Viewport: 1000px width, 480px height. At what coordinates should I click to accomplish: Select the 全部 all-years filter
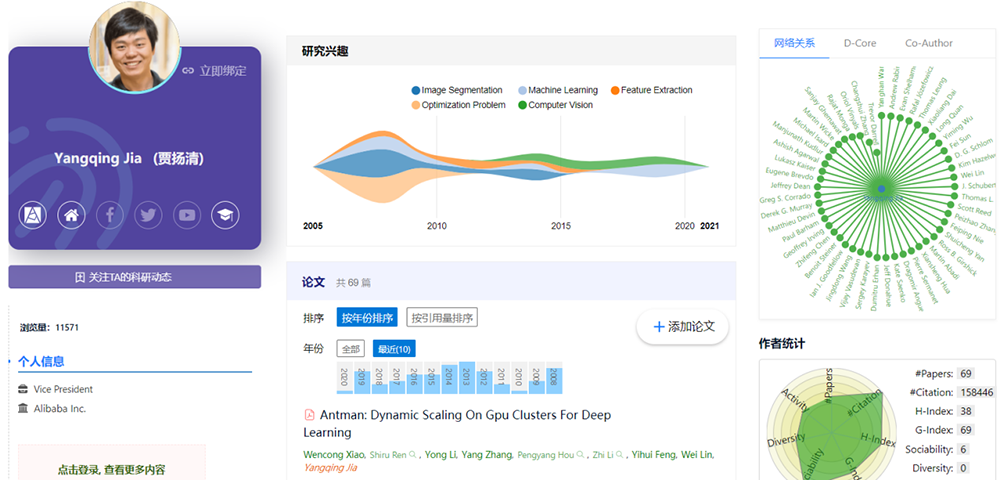[350, 349]
